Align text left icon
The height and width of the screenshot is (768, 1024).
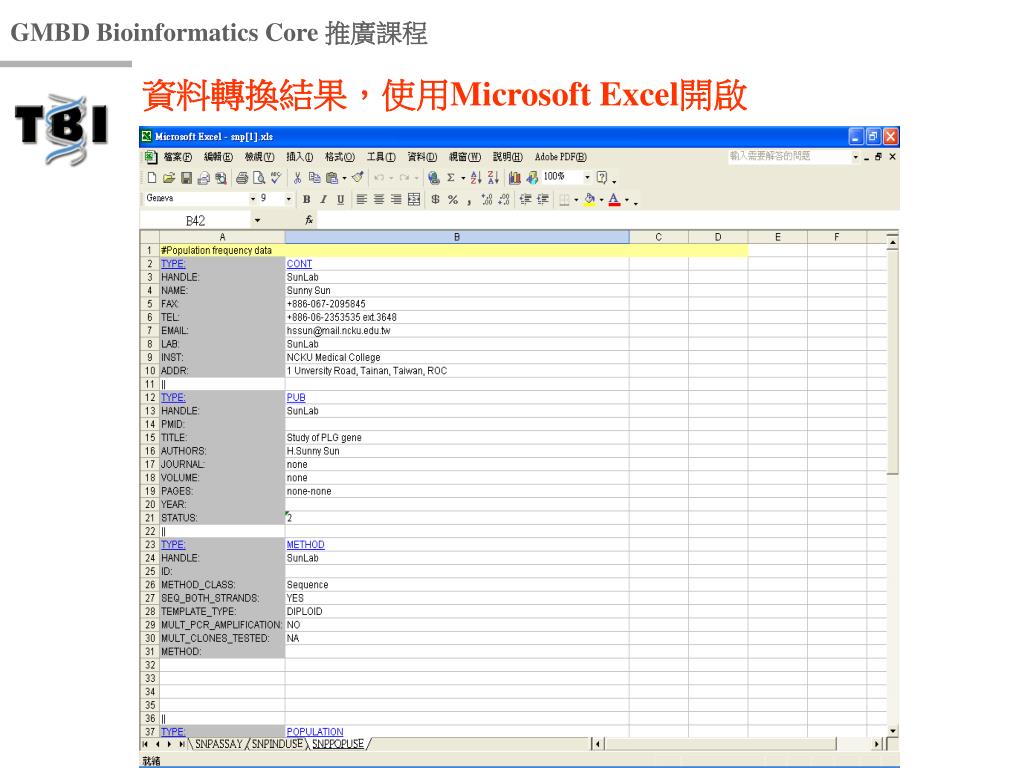coord(362,199)
